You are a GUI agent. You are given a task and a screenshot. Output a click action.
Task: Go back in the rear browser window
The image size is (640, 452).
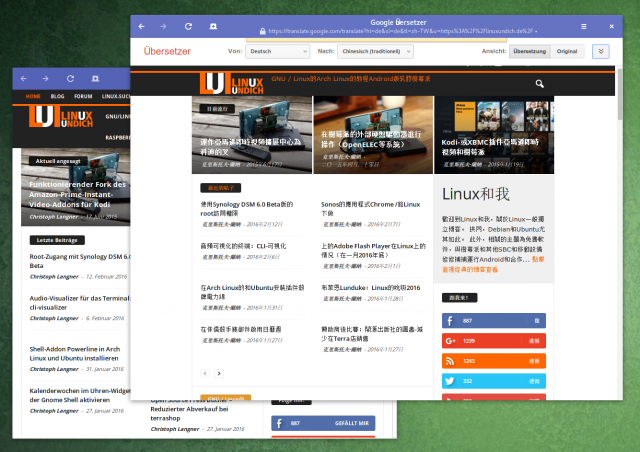(24, 79)
